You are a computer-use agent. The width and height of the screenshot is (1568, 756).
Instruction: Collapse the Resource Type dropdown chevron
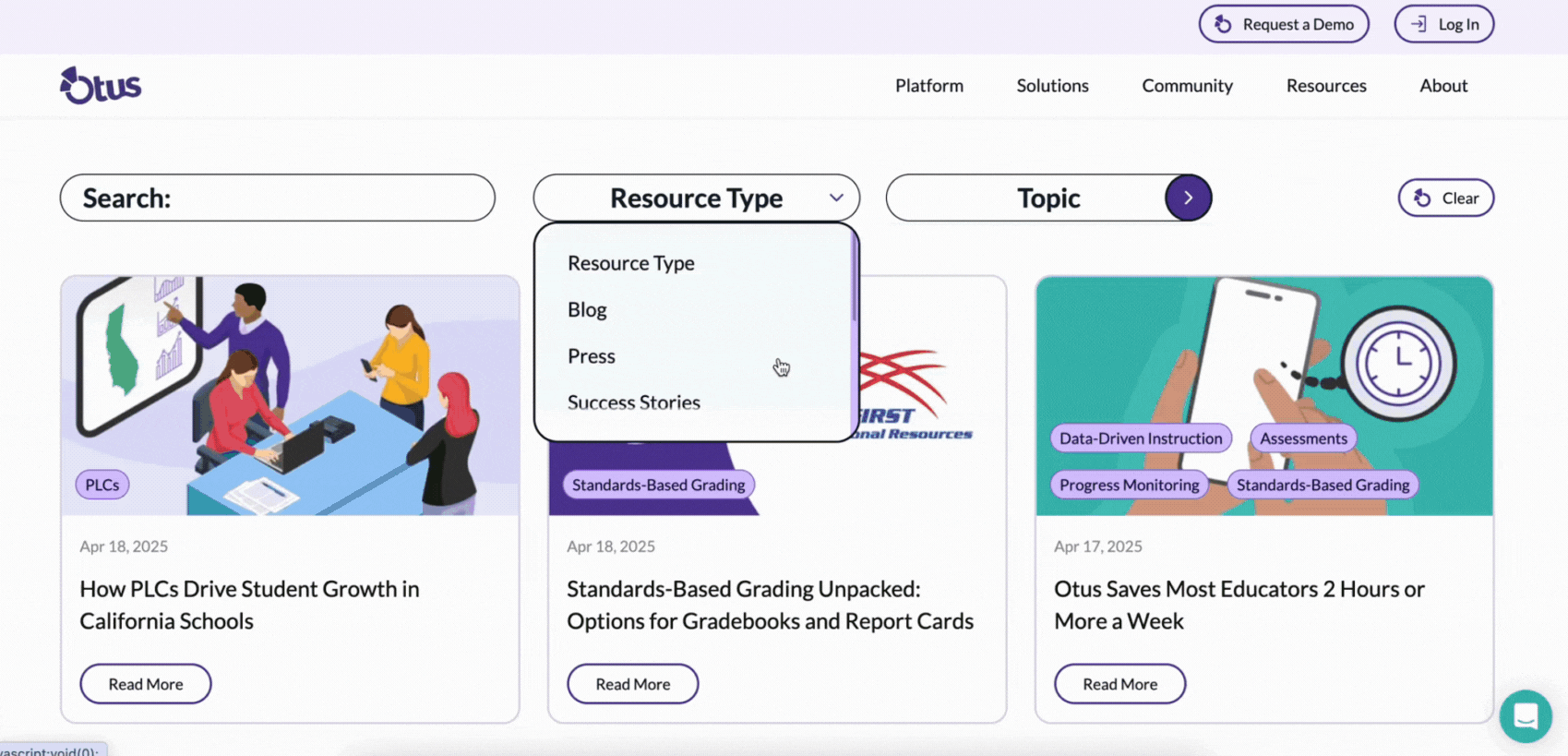tap(836, 198)
